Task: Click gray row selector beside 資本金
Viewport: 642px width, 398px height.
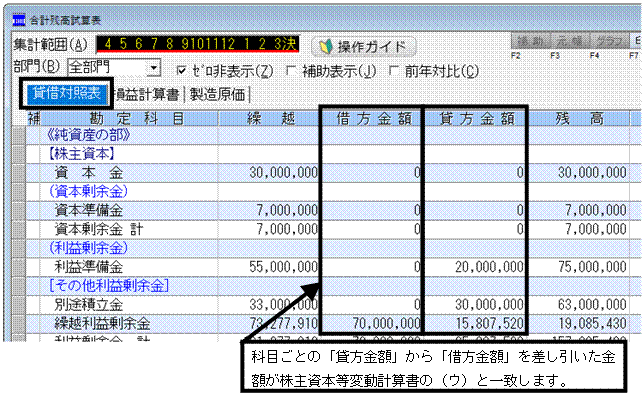Action: (x=19, y=173)
